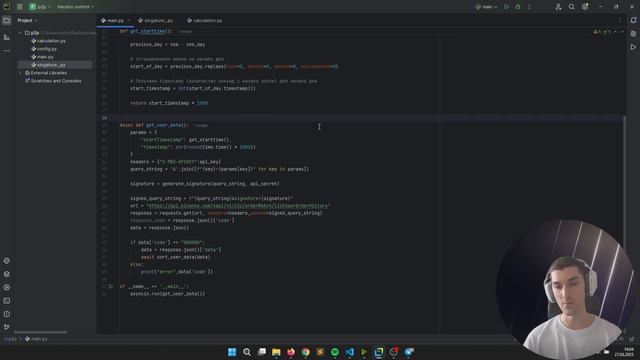
Task: Open the p2p project switcher dropdown
Action: tap(40, 7)
